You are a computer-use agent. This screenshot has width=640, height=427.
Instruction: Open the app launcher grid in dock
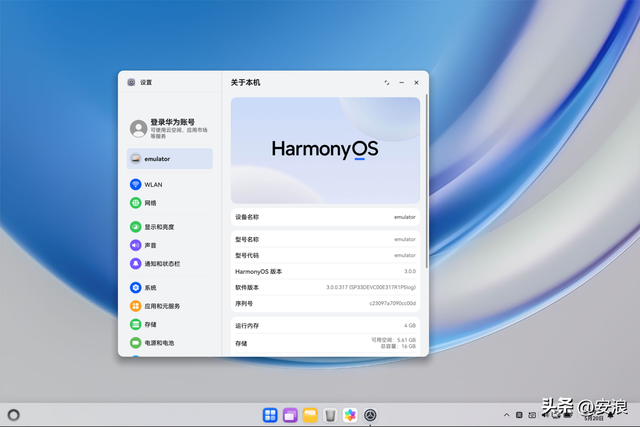[270, 415]
